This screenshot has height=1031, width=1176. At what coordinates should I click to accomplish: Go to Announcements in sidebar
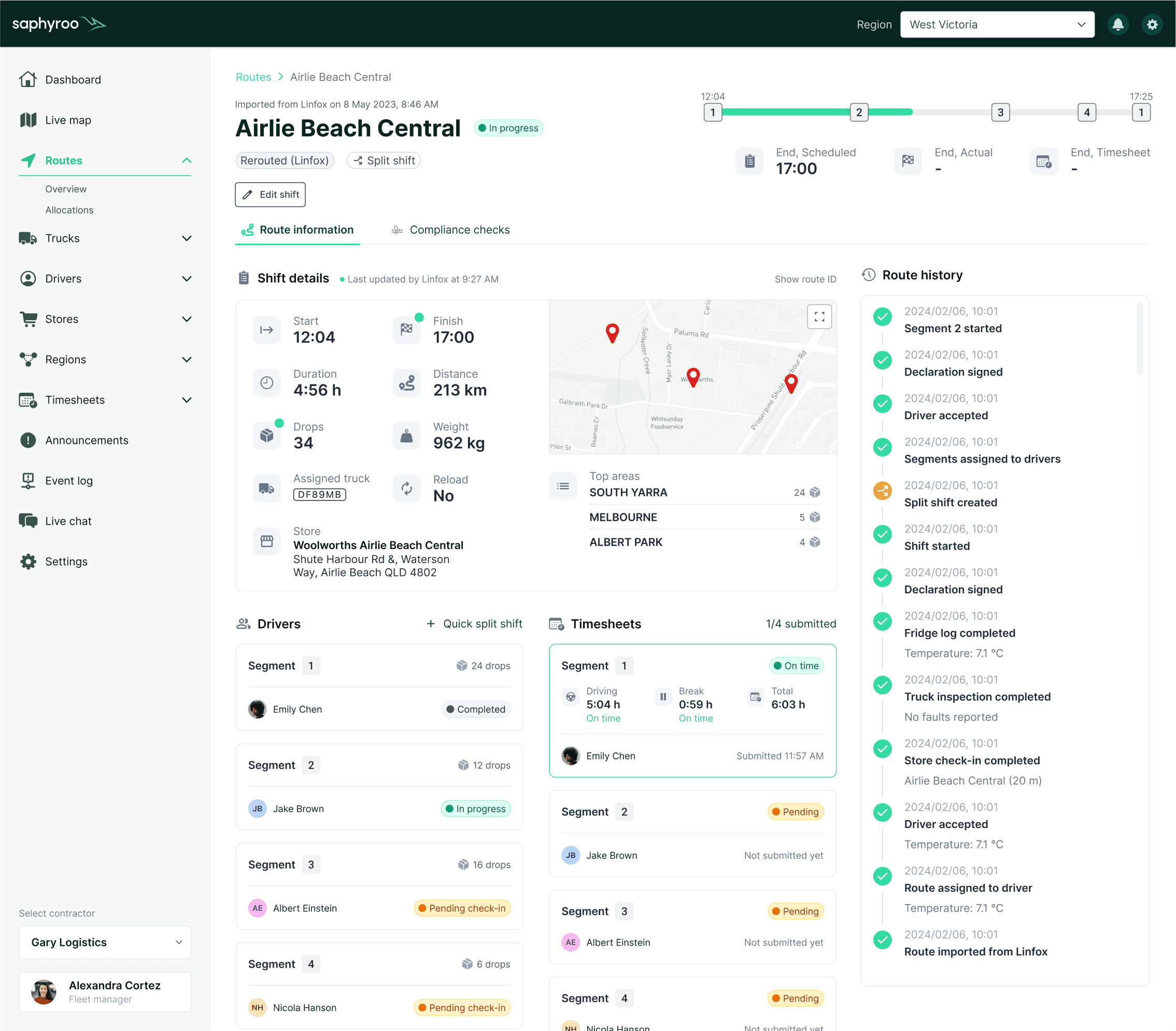[x=87, y=440]
